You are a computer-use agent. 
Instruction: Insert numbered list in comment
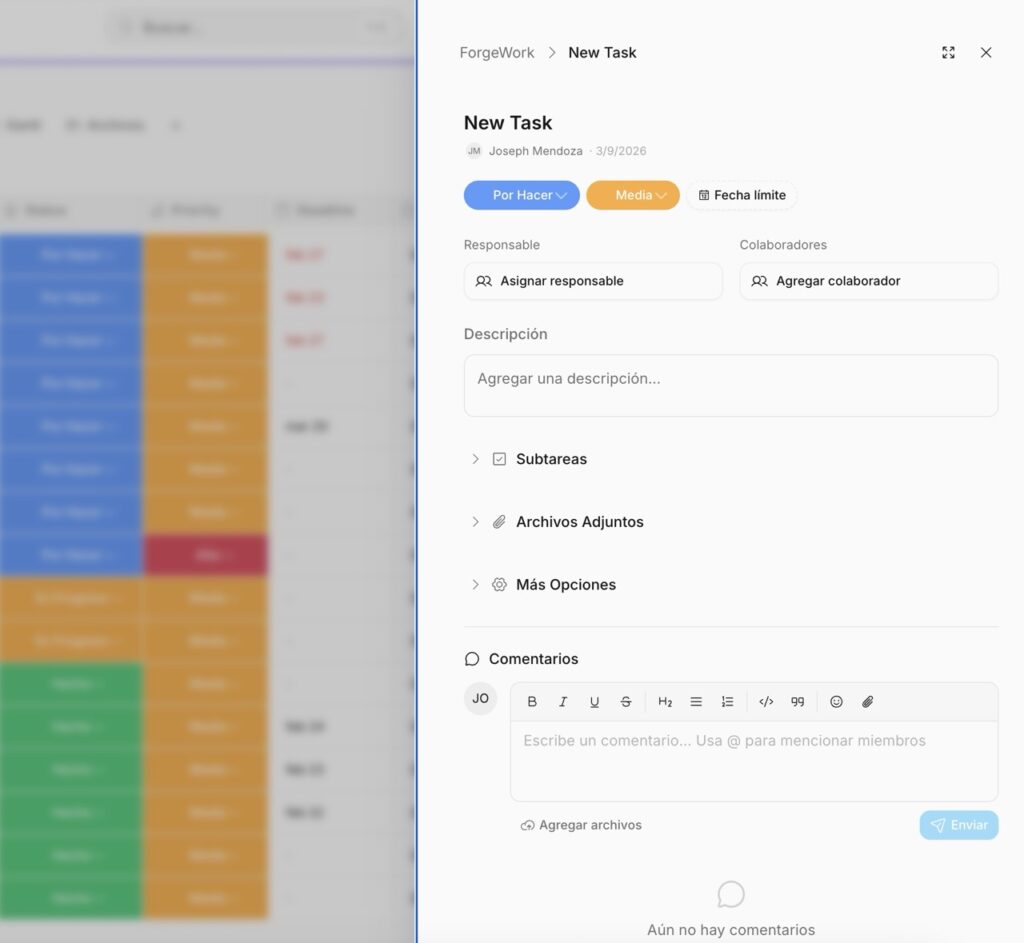click(727, 702)
